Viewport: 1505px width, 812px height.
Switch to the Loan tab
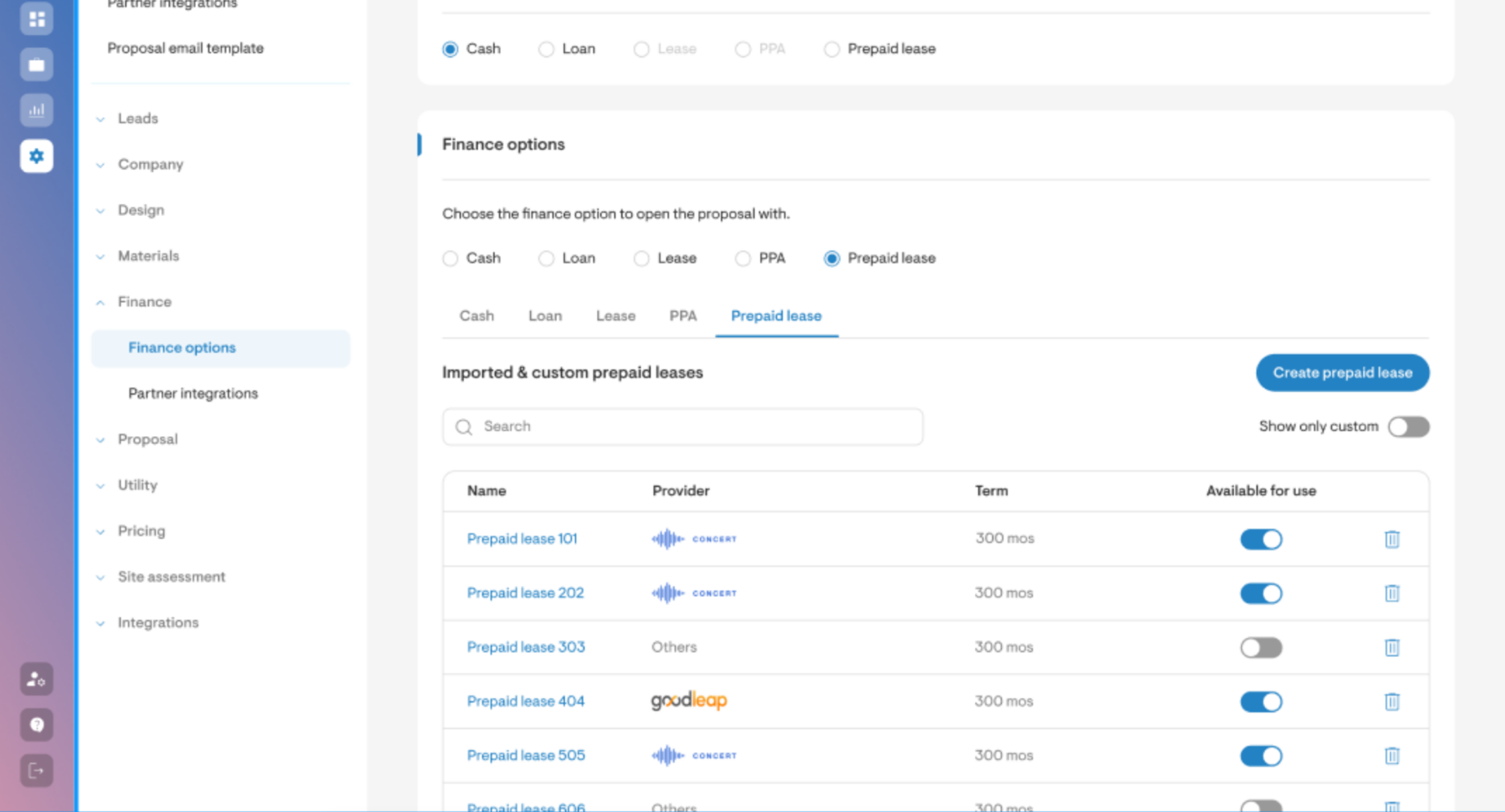pos(545,316)
